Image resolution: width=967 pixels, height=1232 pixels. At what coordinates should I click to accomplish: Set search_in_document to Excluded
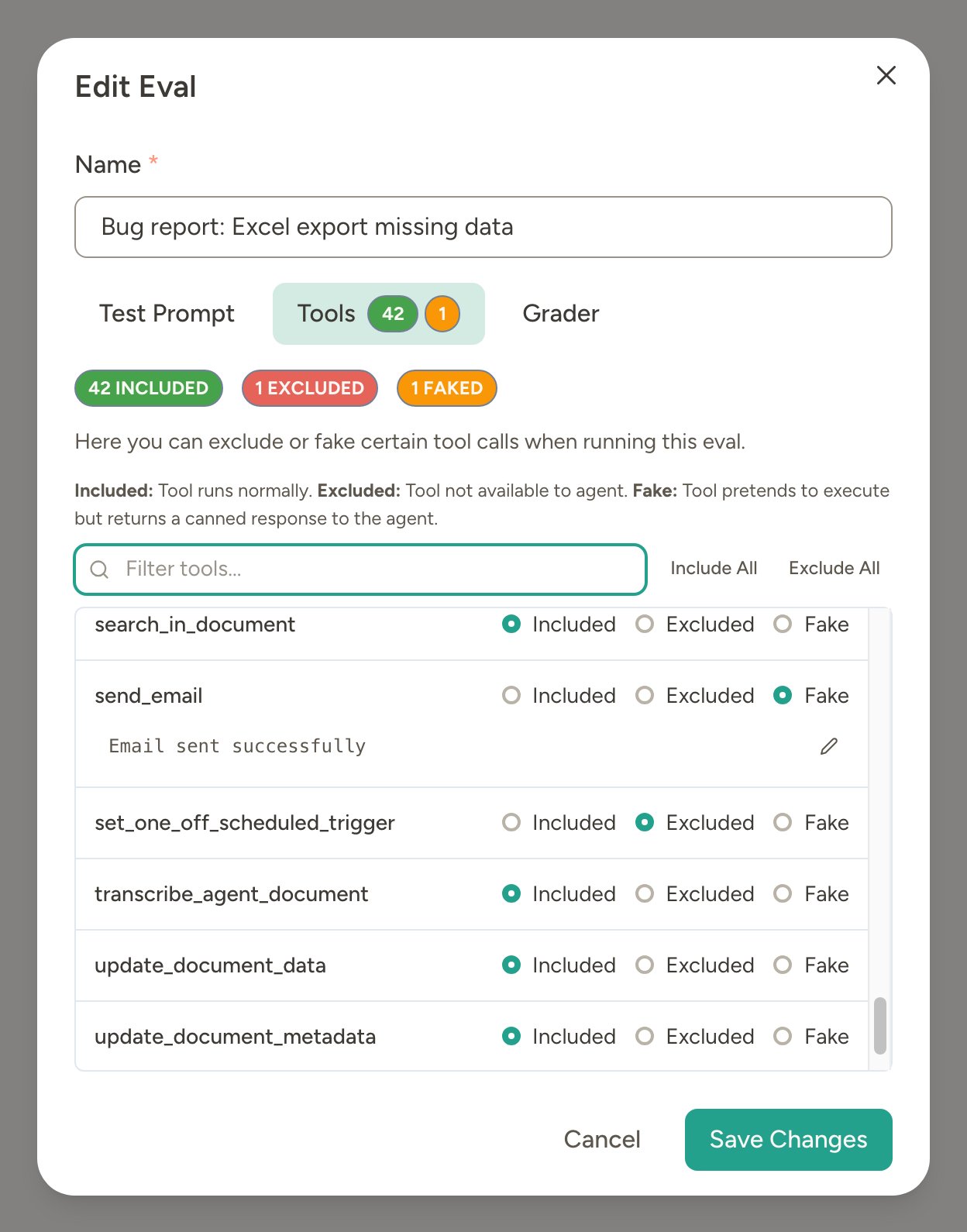(645, 624)
